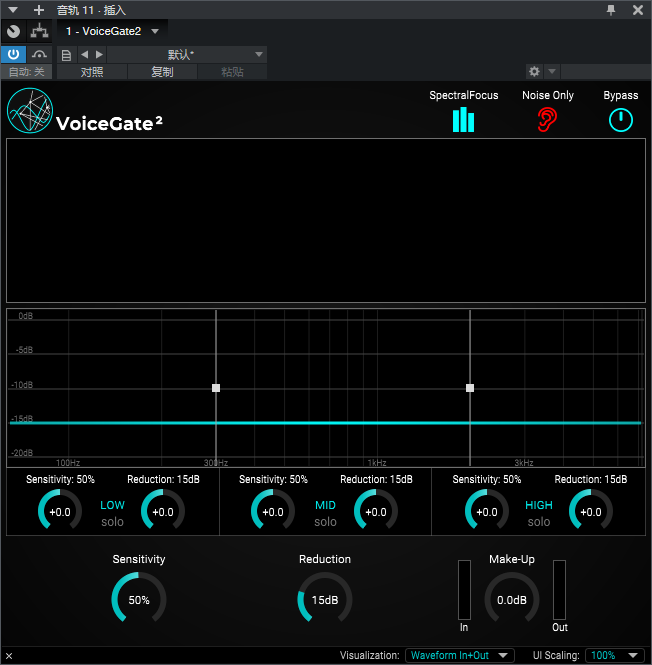Click the plus add insert icon
652x665 pixels.
tap(39, 10)
